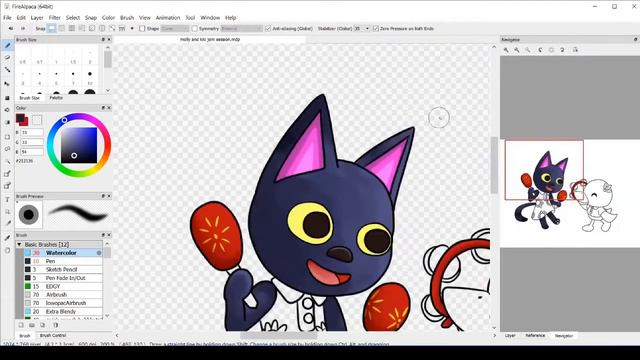Enable Symmetry checkbox
Viewport: 640px width, 360px height.
194,29
